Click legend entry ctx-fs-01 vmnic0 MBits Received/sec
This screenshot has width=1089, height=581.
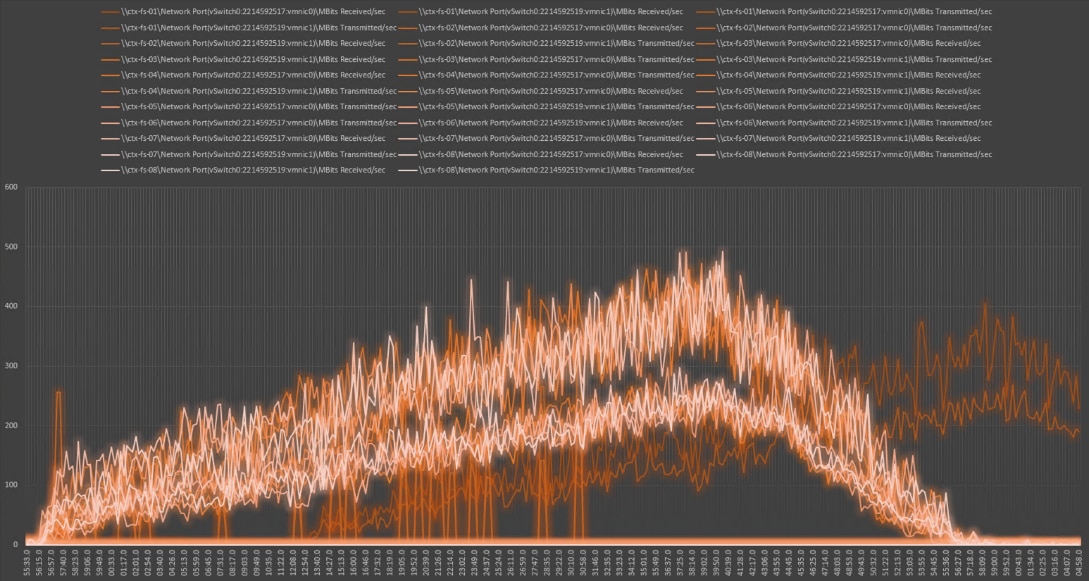coord(243,12)
